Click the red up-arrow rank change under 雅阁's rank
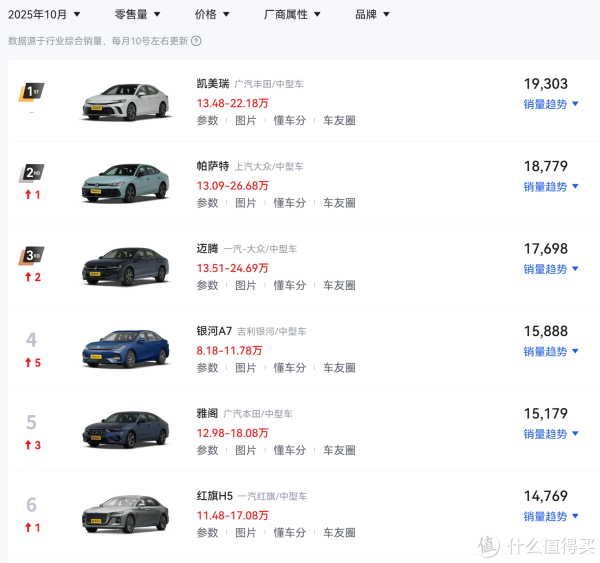This screenshot has height=563, width=600. 32,445
